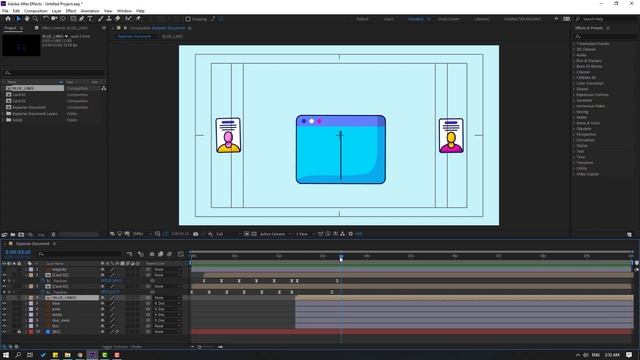Switch to CHARACTER RIGGING workspace
Image resolution: width=640 pixels, height=360 pixels.
[x=522, y=19]
